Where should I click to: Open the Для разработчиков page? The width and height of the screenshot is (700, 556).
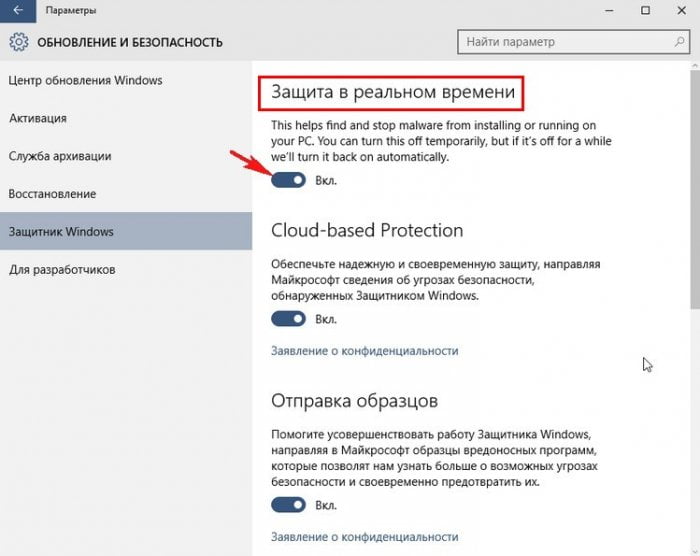[x=63, y=270]
